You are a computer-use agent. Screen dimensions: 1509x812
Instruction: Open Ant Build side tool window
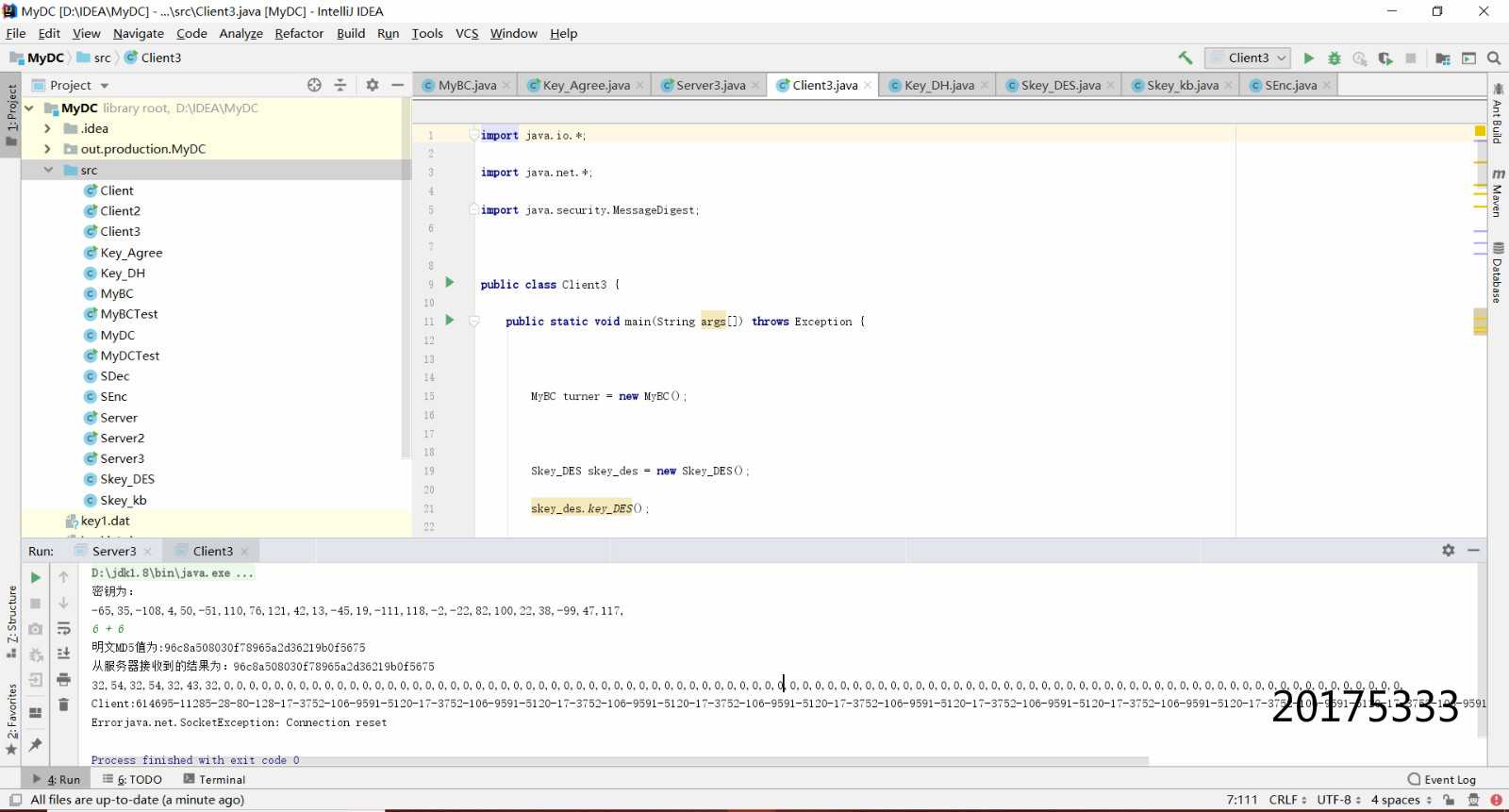pos(1498,113)
